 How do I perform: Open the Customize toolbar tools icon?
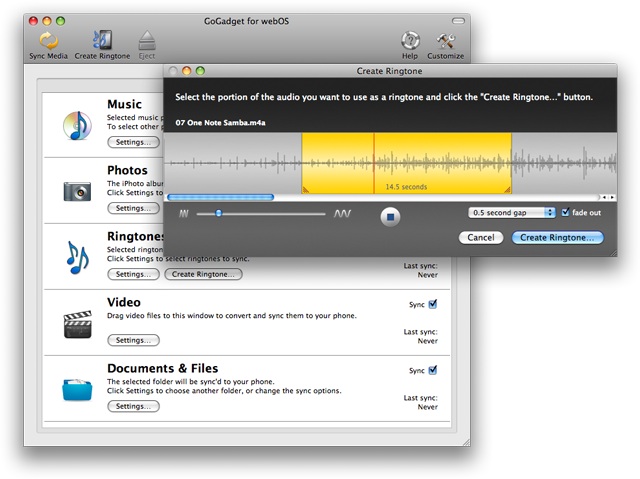(x=445, y=41)
